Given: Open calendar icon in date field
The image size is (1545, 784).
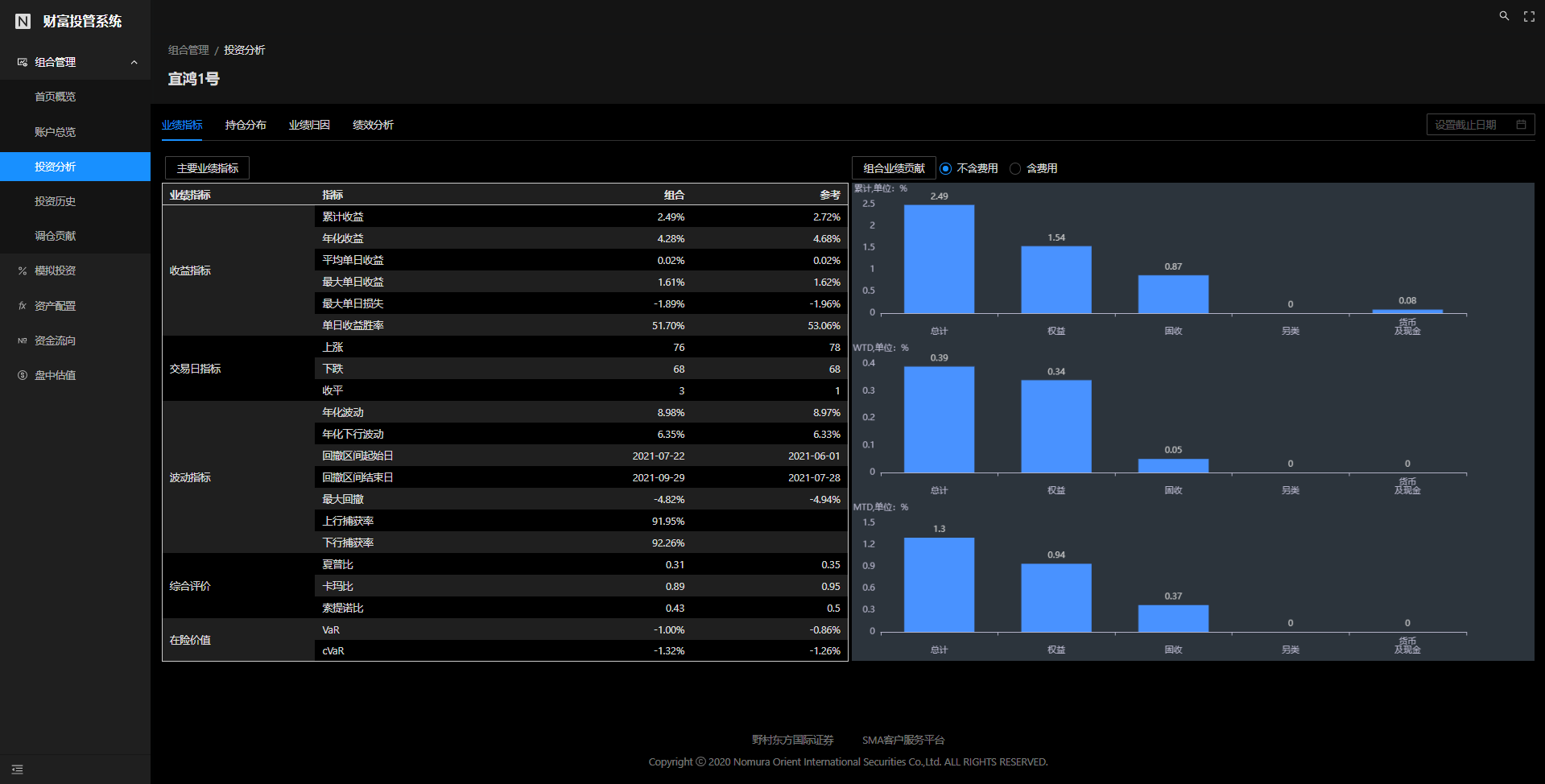Looking at the screenshot, I should click(x=1521, y=125).
